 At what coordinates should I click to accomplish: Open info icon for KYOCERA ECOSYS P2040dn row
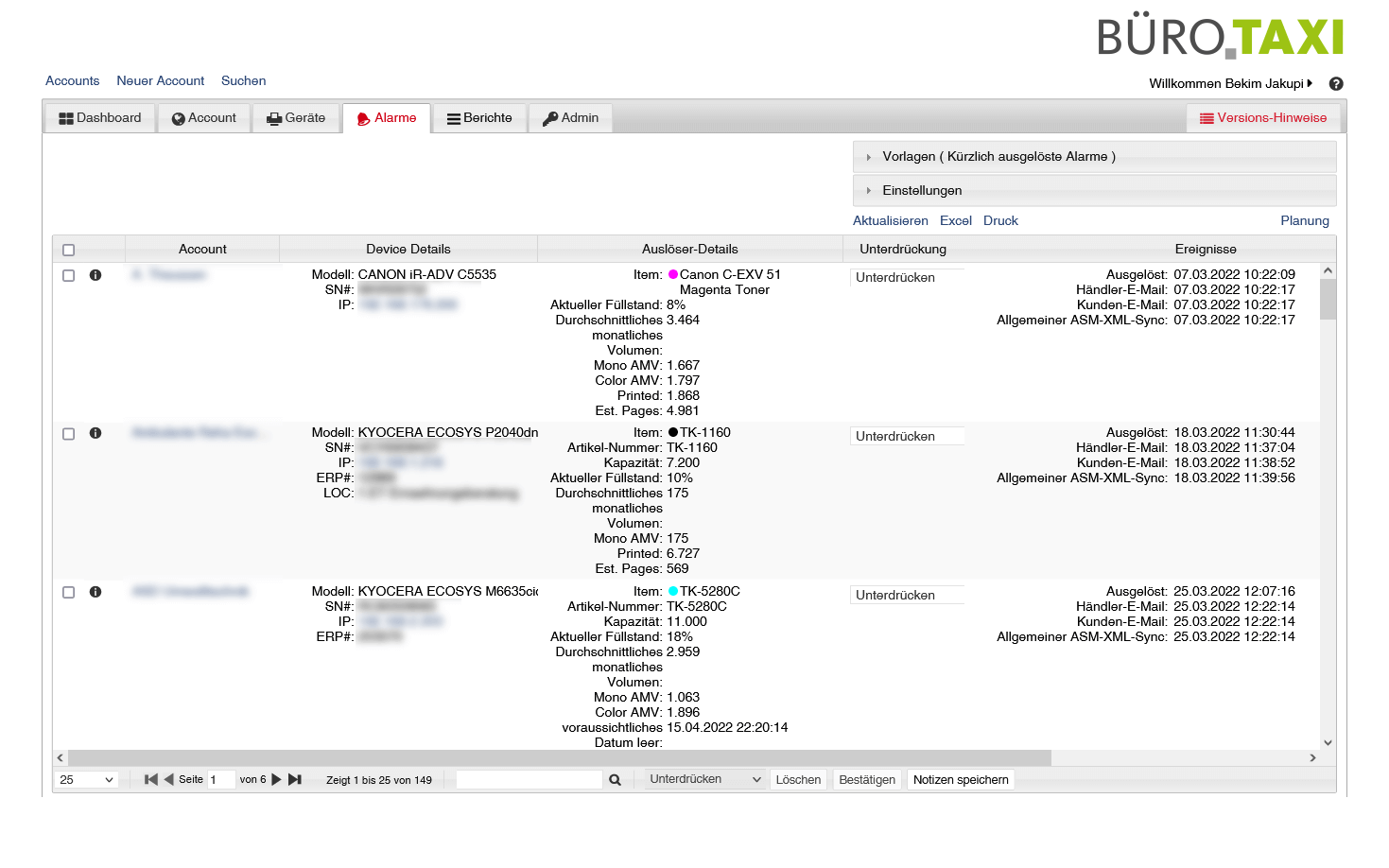click(x=95, y=433)
